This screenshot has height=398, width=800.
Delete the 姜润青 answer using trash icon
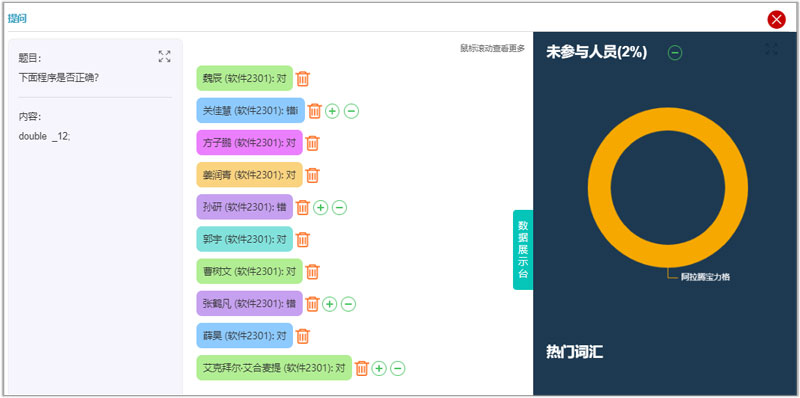tap(313, 175)
